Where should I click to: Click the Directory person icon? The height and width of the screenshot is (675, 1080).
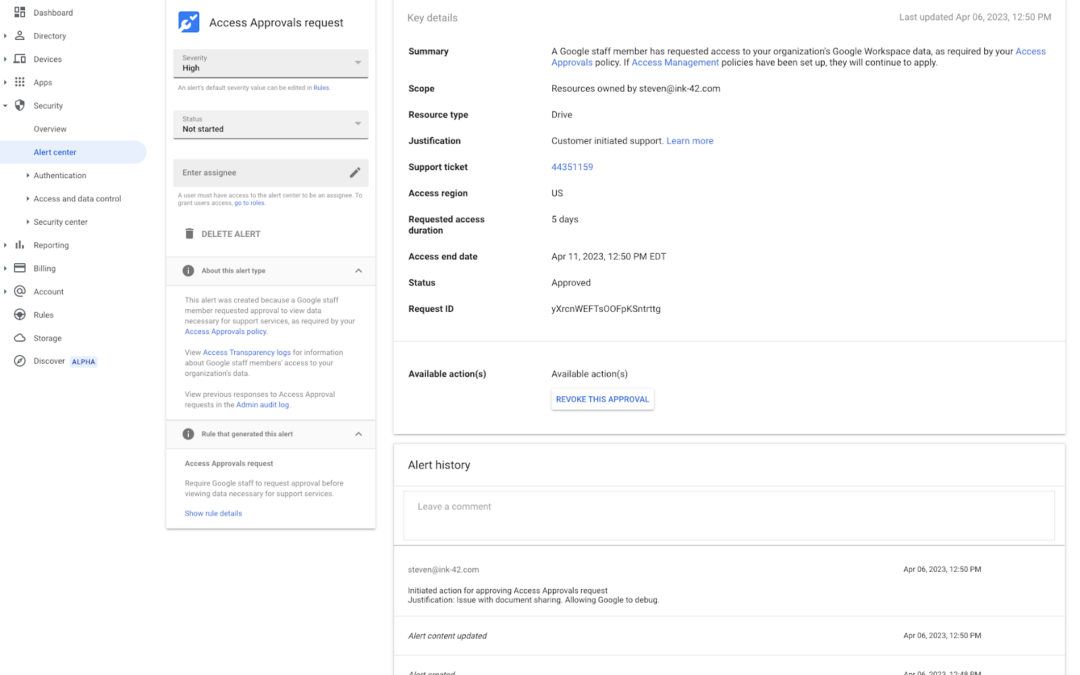tap(19, 36)
